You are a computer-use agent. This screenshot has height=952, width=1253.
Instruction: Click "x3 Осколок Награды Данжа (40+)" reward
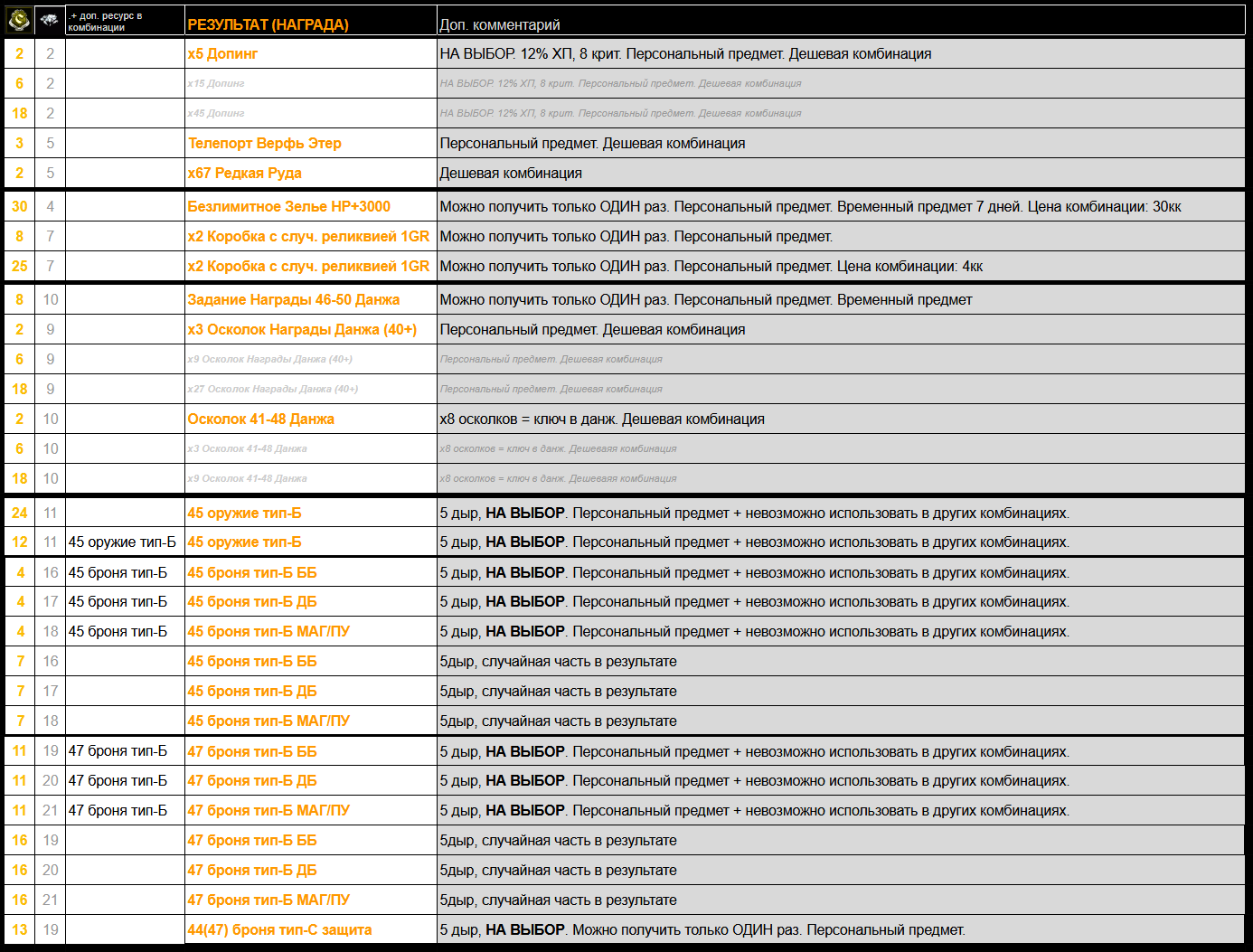point(302,329)
